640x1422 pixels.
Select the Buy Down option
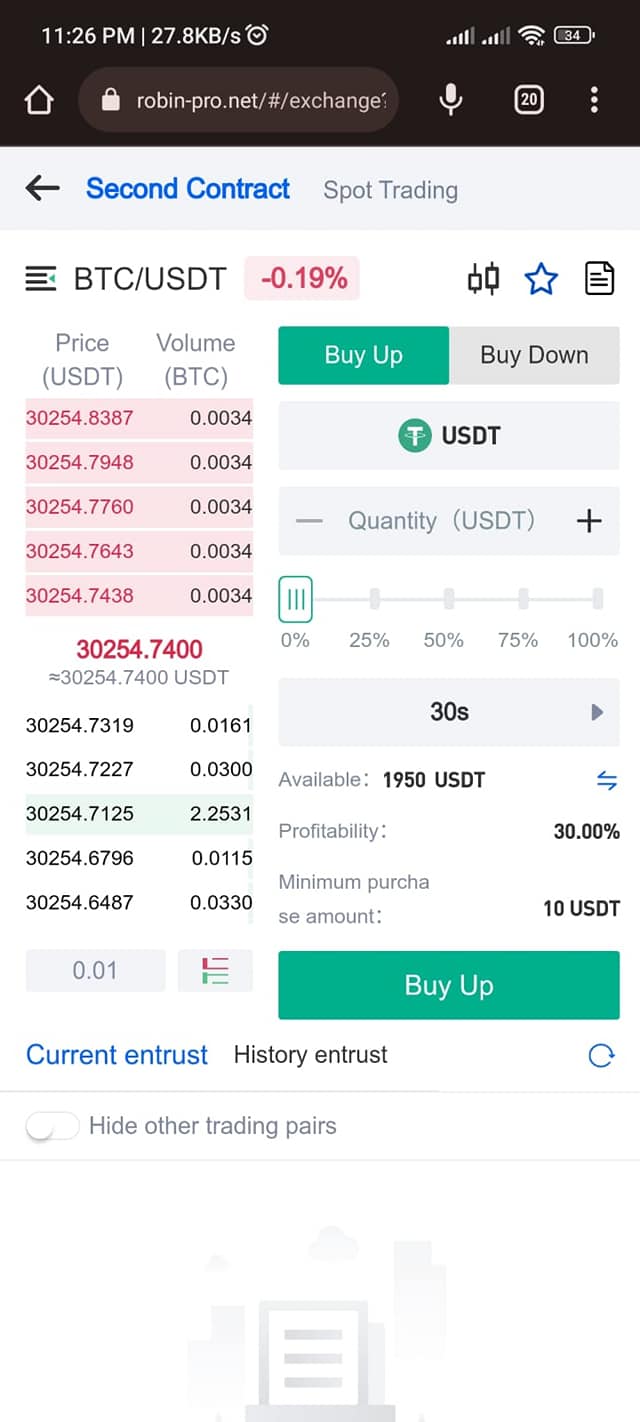pos(534,355)
